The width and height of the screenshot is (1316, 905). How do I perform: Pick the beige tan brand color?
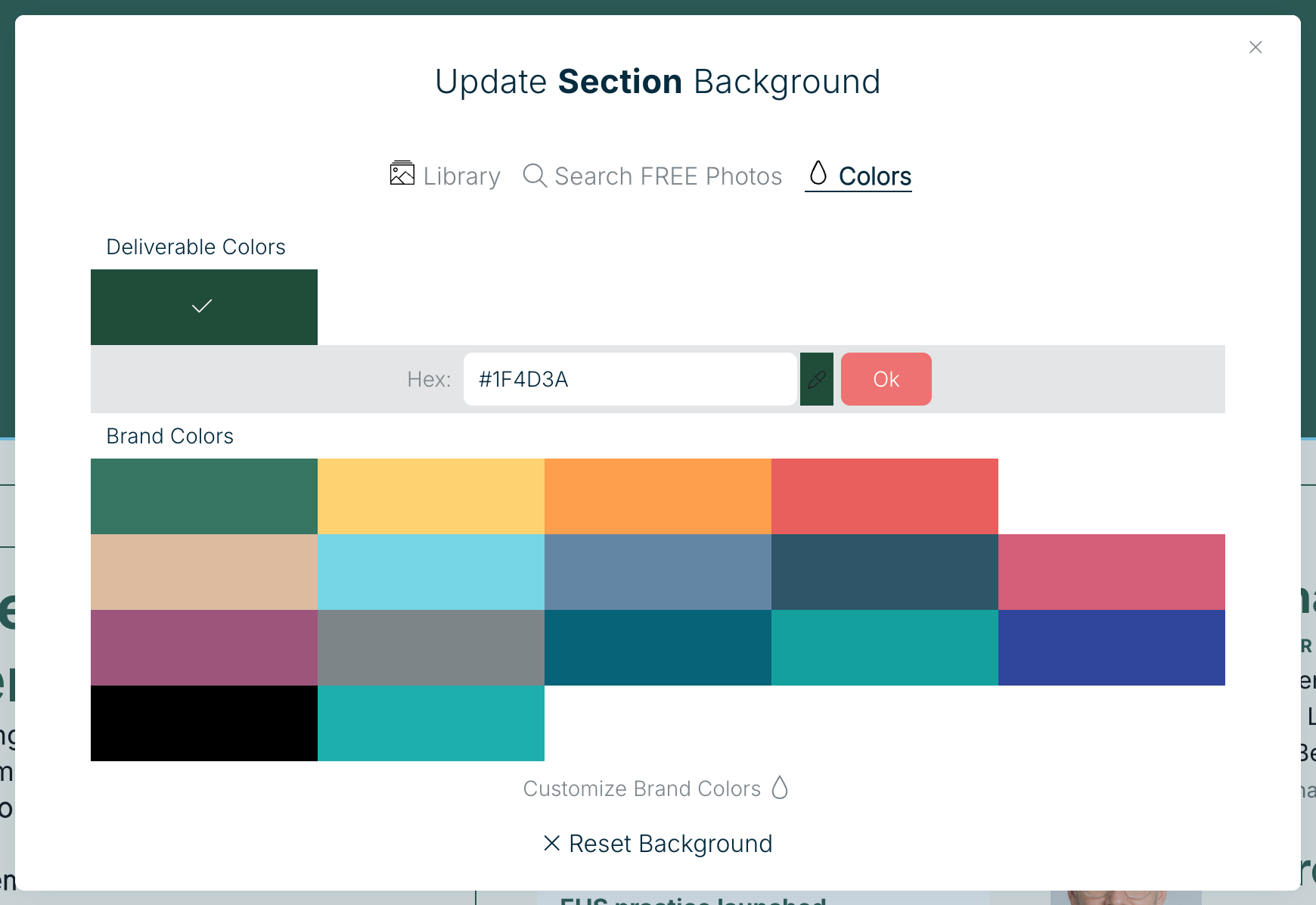tap(204, 572)
